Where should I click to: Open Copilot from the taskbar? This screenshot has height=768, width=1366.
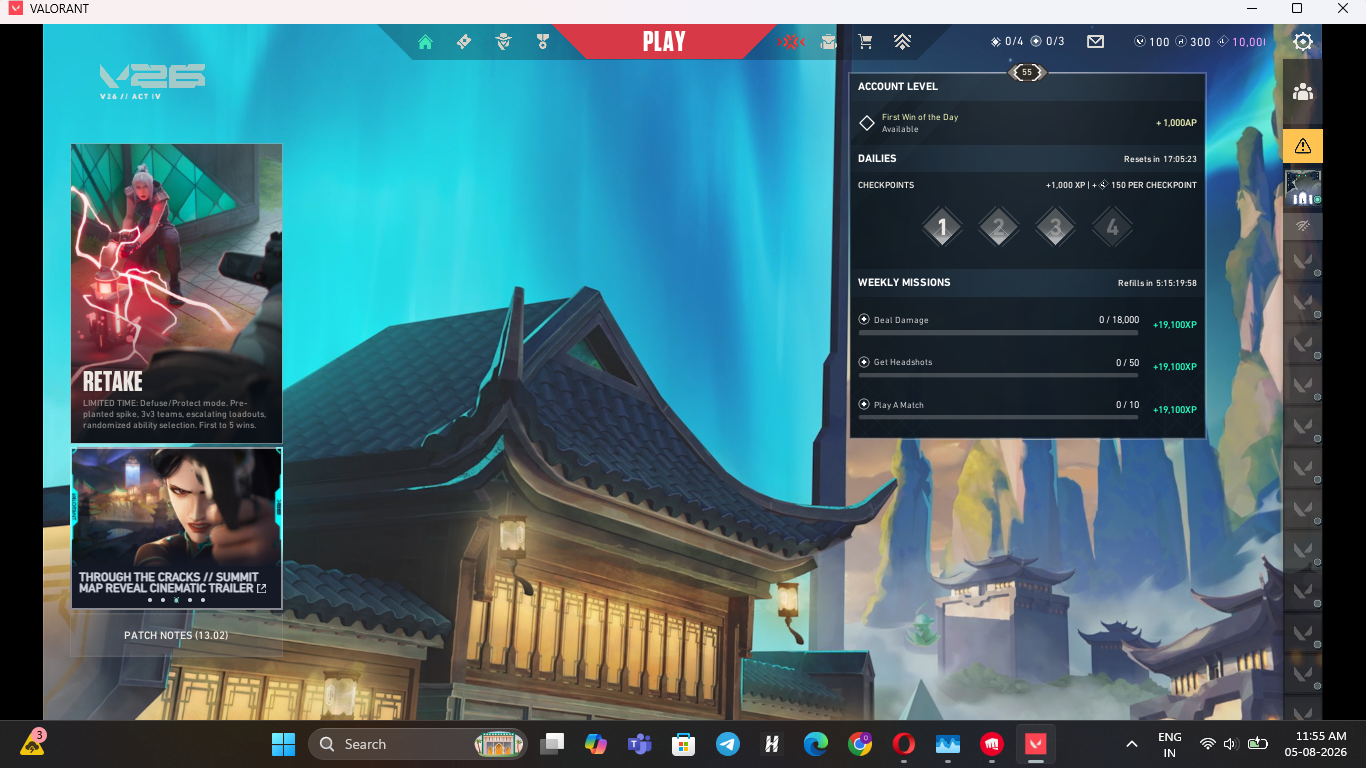596,744
